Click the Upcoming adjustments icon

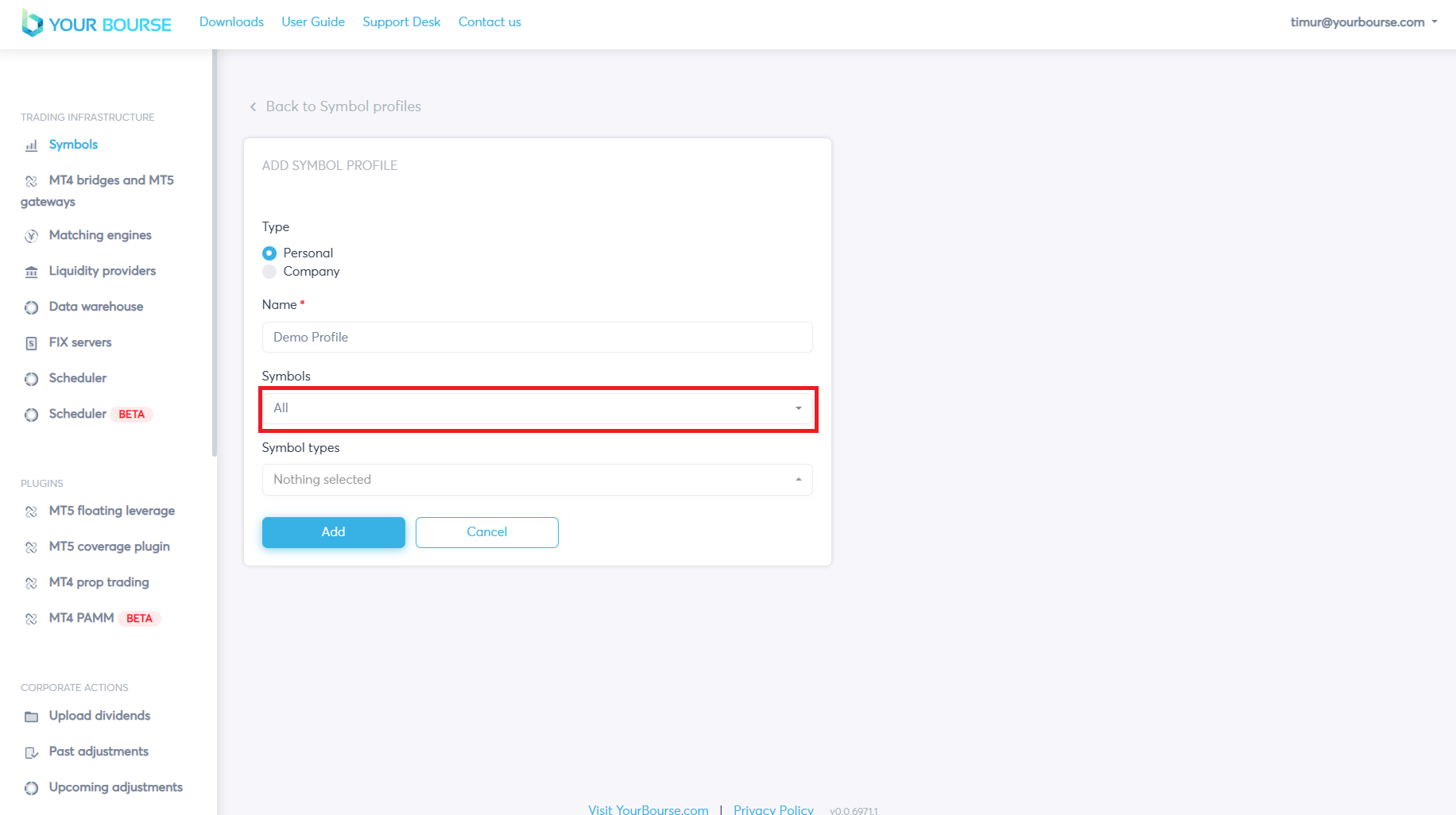pyautogui.click(x=32, y=788)
